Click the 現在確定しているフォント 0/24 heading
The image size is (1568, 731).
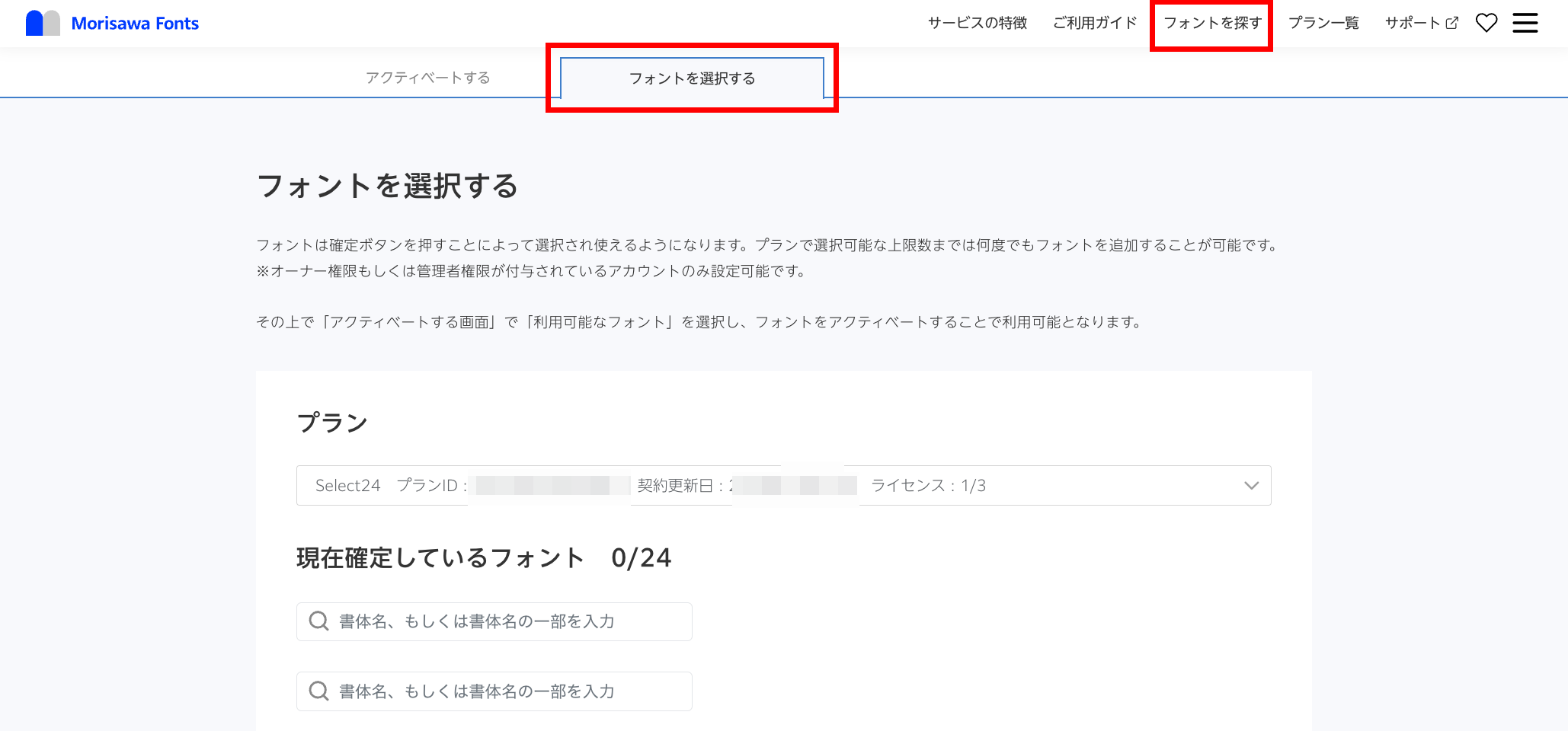click(484, 558)
